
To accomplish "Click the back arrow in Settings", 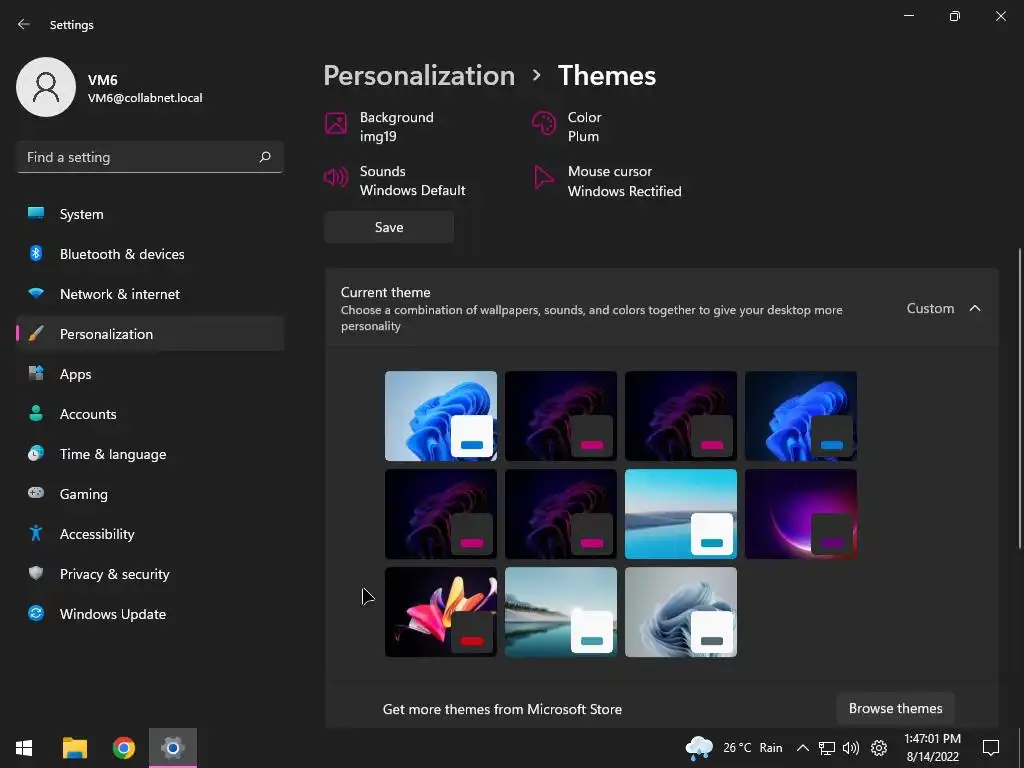I will [24, 24].
